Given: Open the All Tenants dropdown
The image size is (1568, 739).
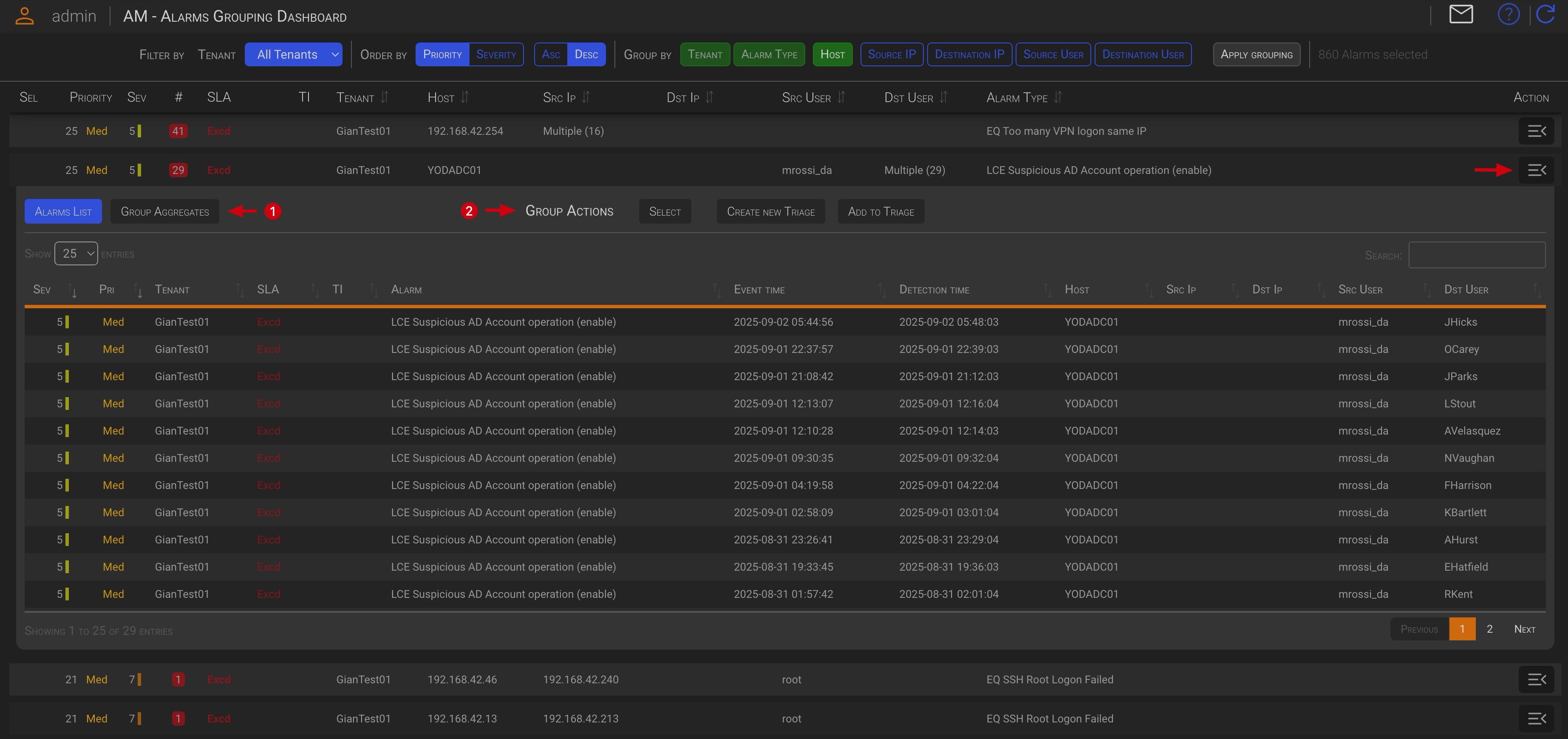Looking at the screenshot, I should [x=293, y=54].
